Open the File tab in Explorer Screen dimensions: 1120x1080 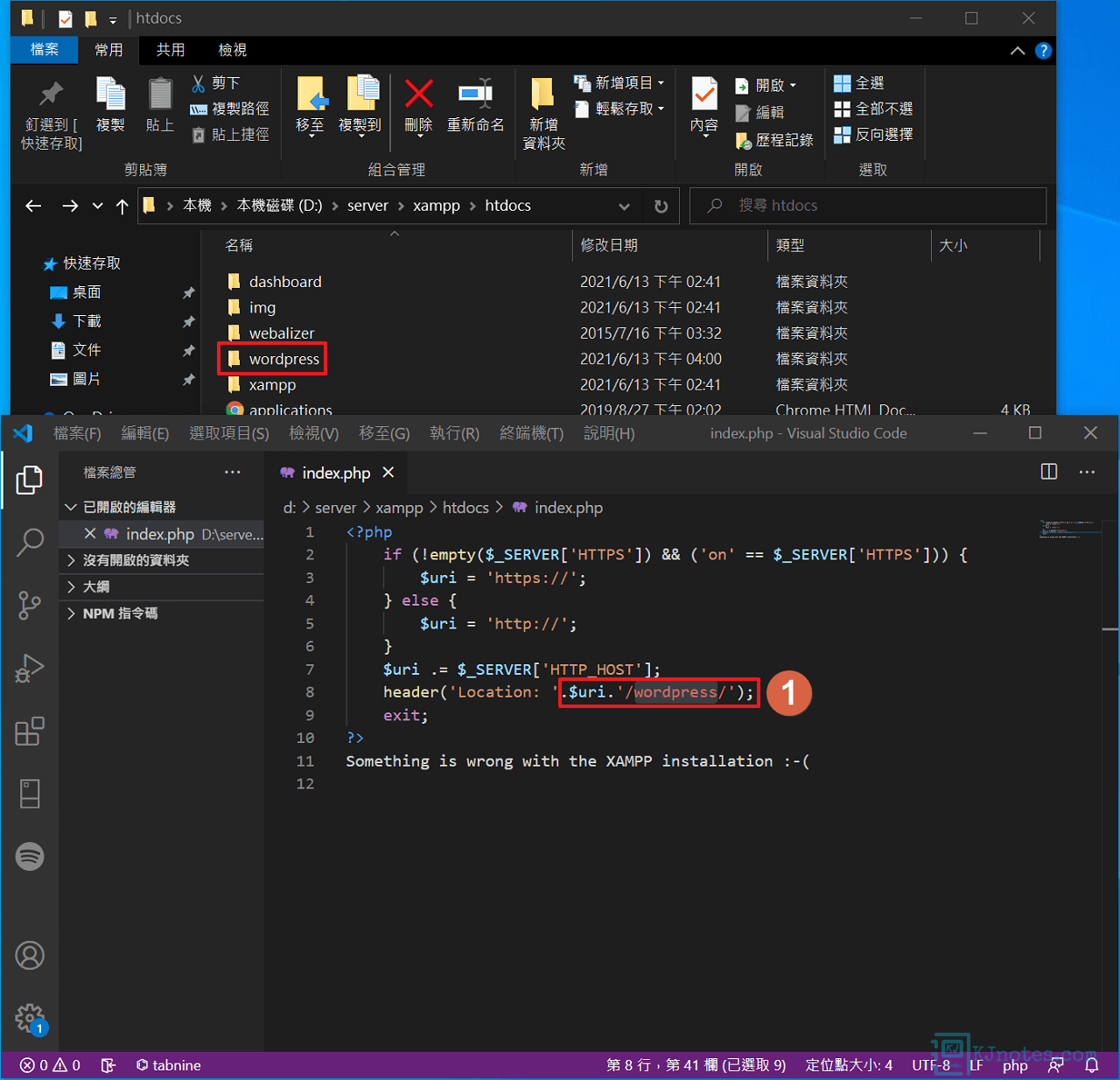coord(45,50)
